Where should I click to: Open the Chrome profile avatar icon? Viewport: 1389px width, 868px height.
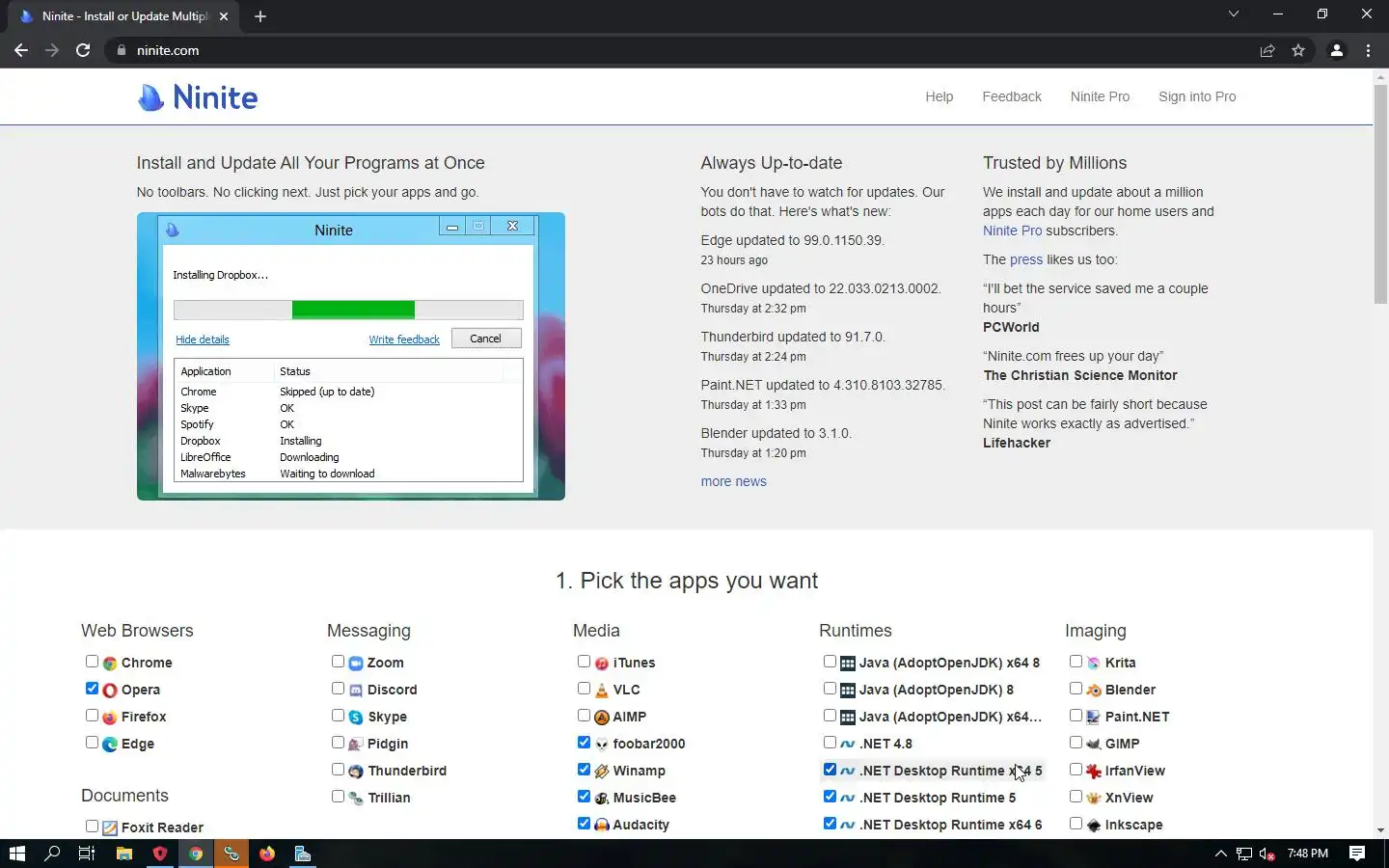(1337, 50)
